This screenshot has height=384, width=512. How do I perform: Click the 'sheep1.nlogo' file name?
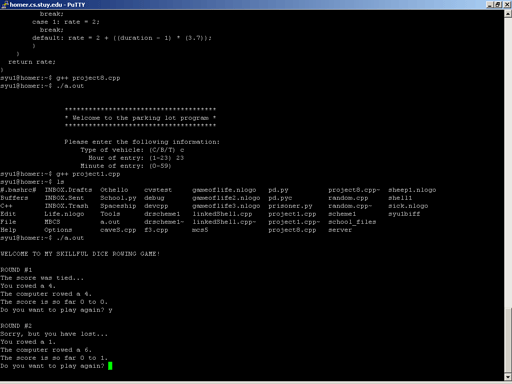(412, 190)
